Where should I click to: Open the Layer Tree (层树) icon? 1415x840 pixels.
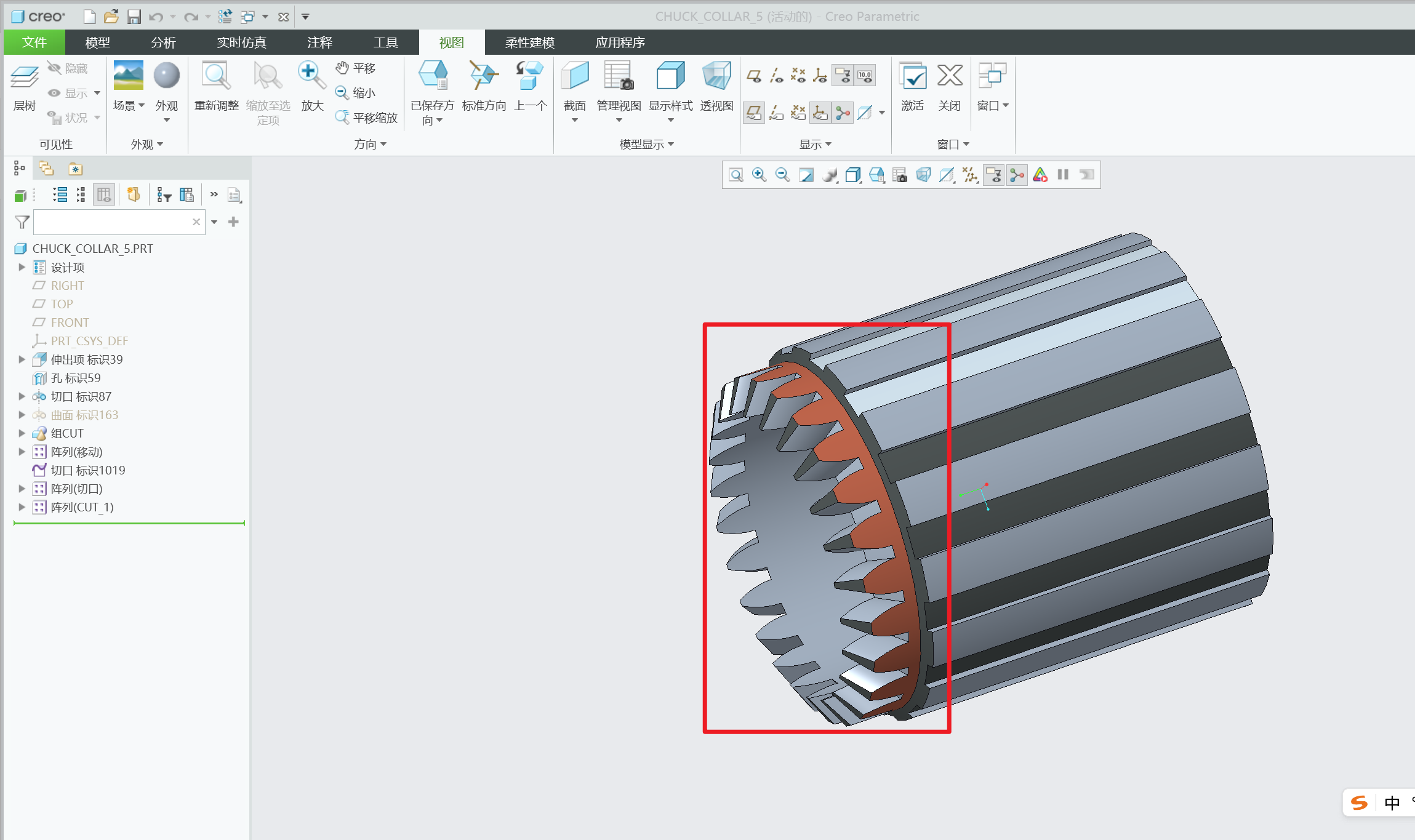(x=25, y=78)
